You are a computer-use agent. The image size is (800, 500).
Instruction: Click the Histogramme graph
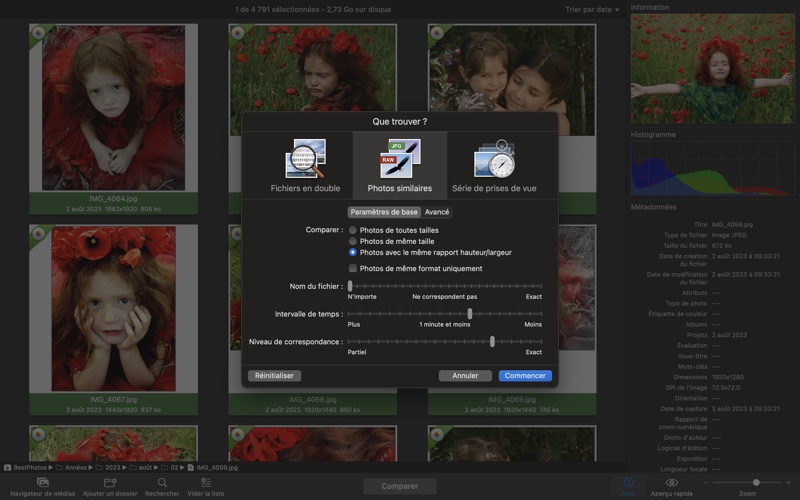(x=713, y=169)
